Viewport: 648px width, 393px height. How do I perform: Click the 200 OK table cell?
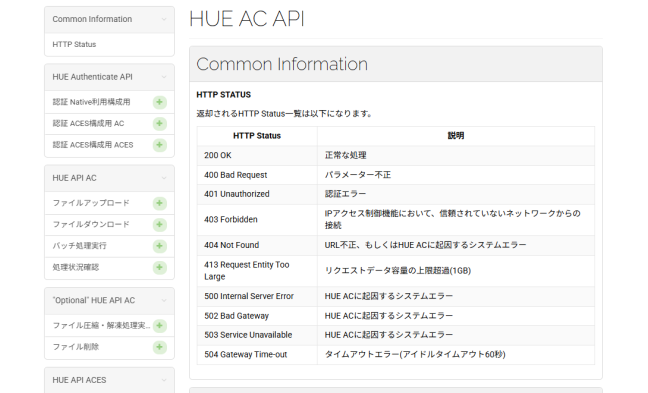pyautogui.click(x=257, y=155)
